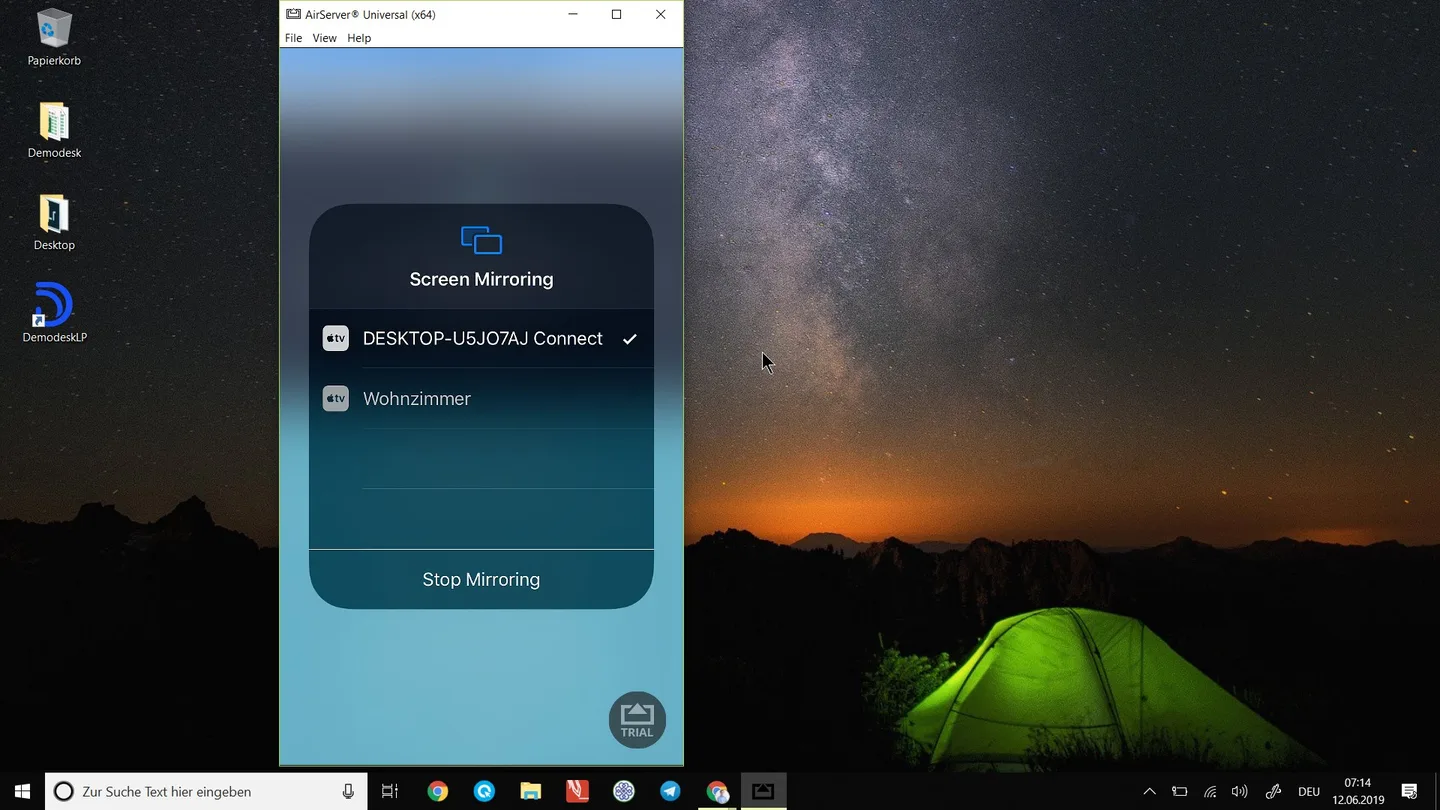Select Wohnzimmer Apple TV device

click(x=481, y=398)
